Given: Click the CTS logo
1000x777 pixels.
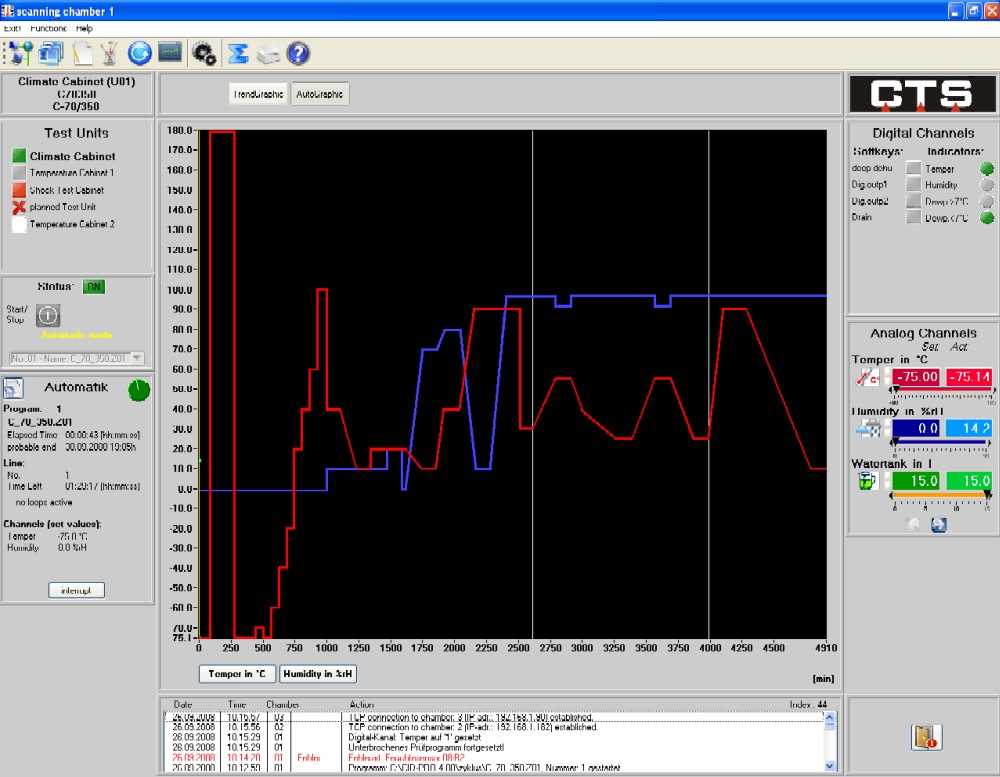Looking at the screenshot, I should (x=922, y=94).
